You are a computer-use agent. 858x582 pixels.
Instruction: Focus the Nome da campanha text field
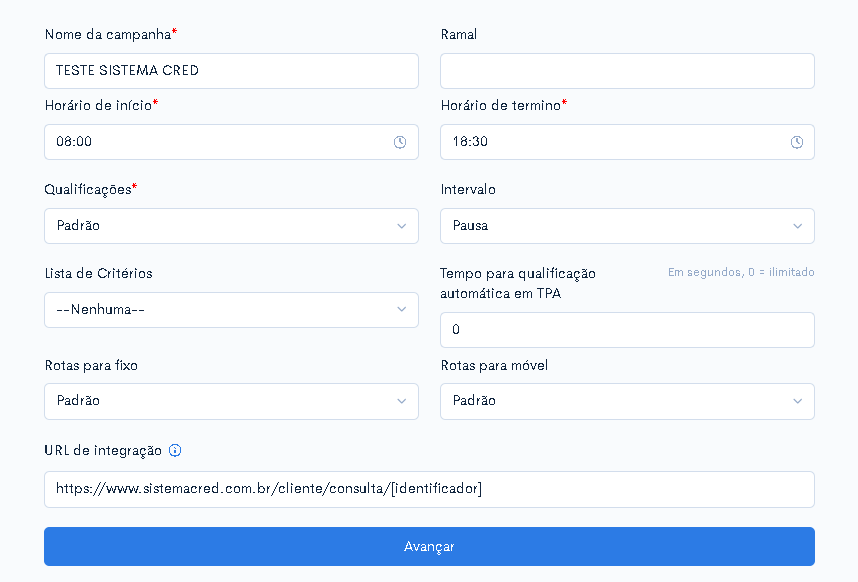pos(231,71)
